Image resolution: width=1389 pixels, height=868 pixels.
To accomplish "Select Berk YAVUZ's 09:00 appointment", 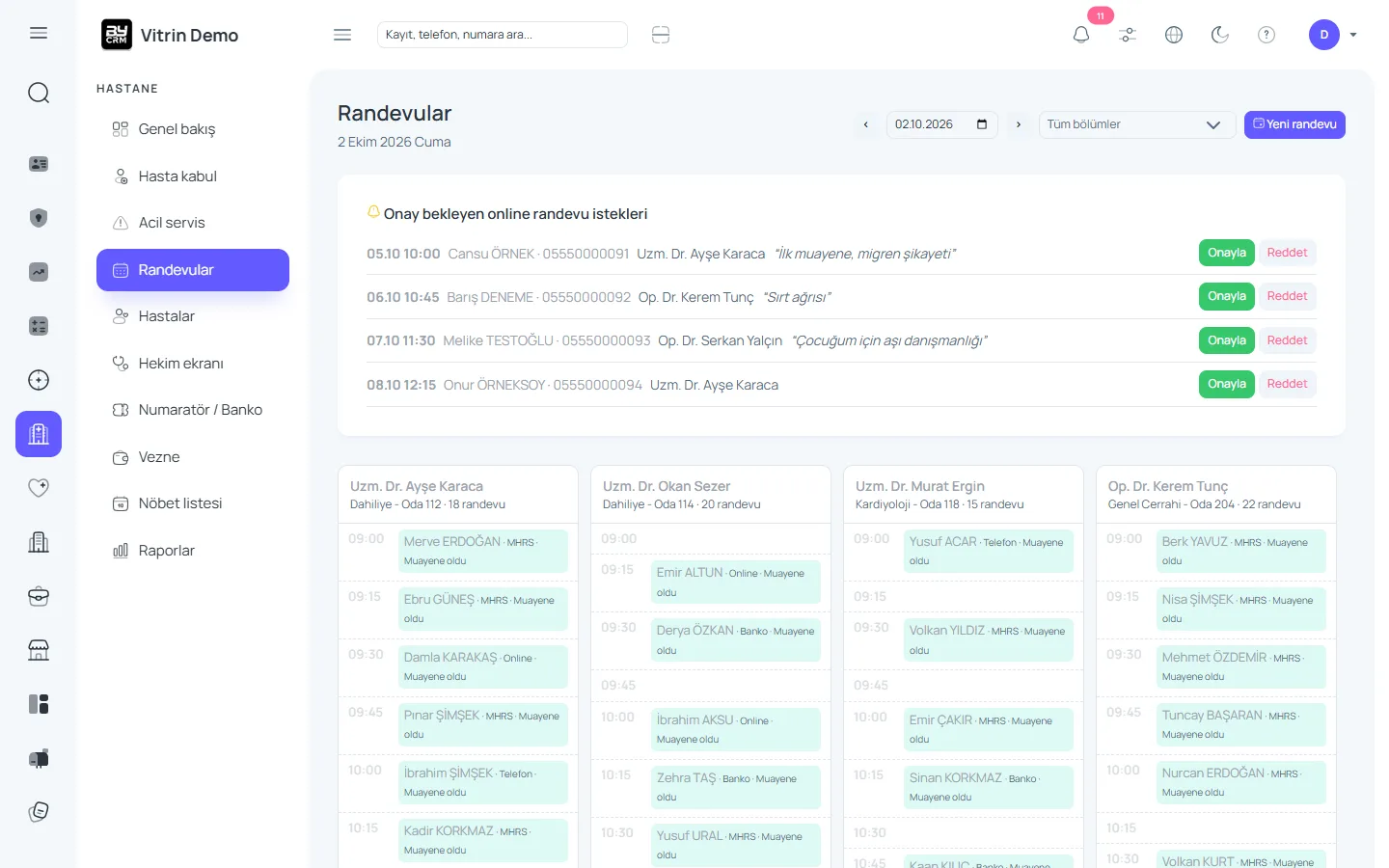I will (x=1241, y=551).
